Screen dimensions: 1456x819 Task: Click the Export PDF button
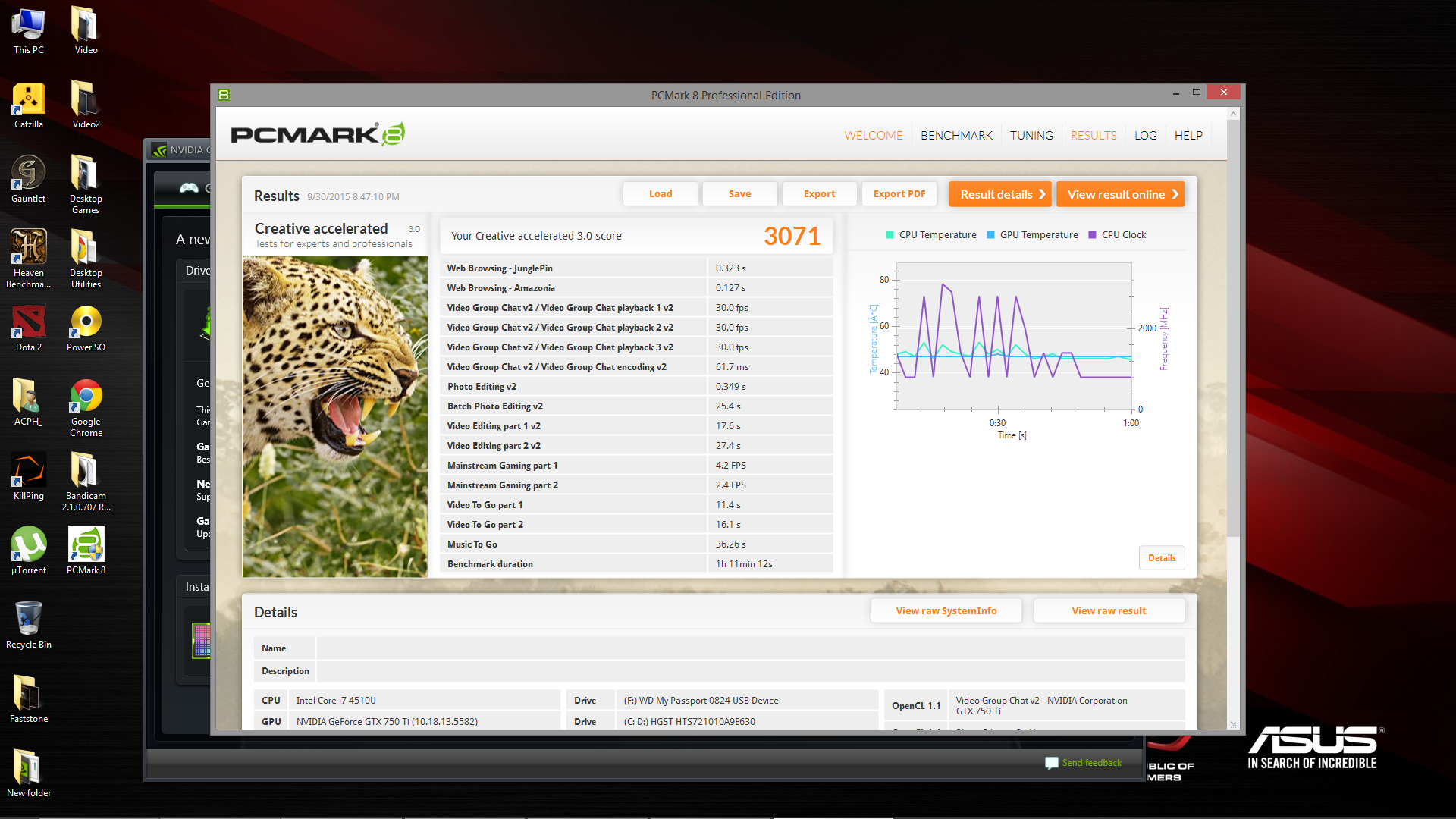tap(899, 194)
